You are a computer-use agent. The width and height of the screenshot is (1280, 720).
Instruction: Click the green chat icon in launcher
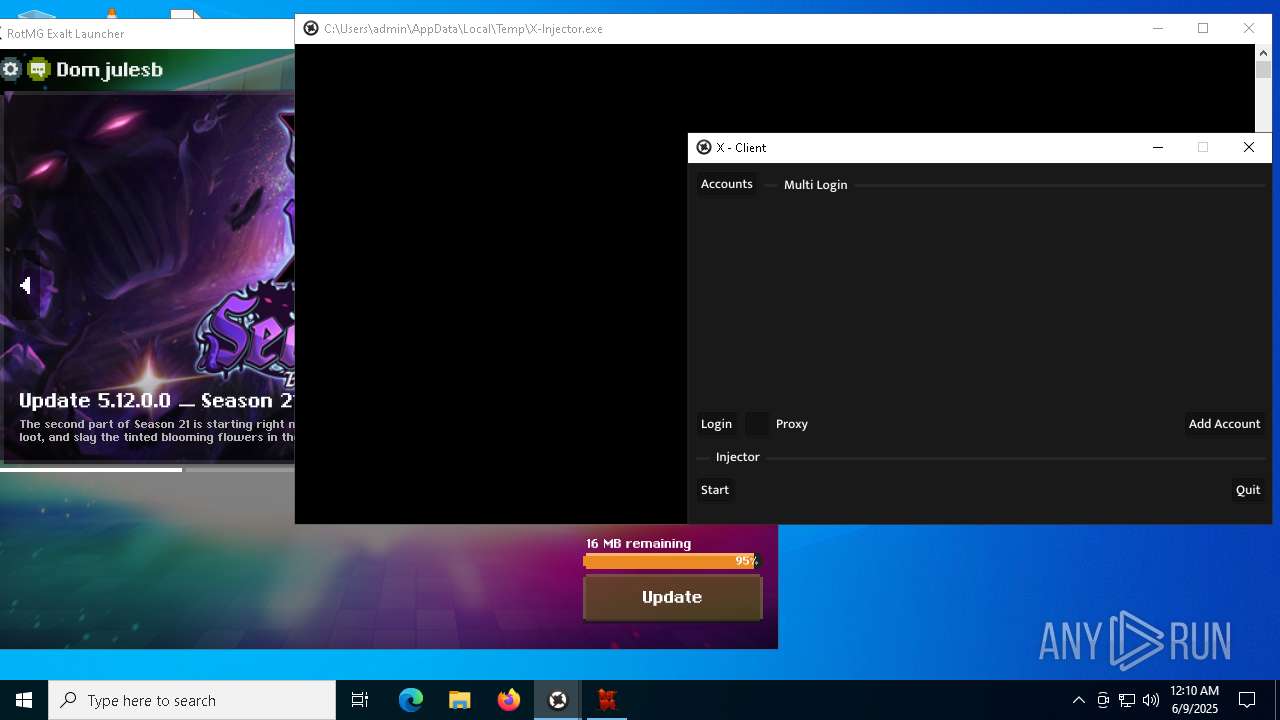pos(39,69)
